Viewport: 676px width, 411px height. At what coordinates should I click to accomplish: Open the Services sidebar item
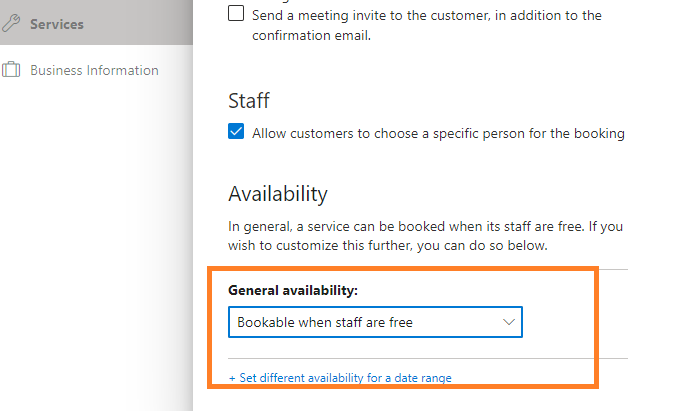coord(57,23)
